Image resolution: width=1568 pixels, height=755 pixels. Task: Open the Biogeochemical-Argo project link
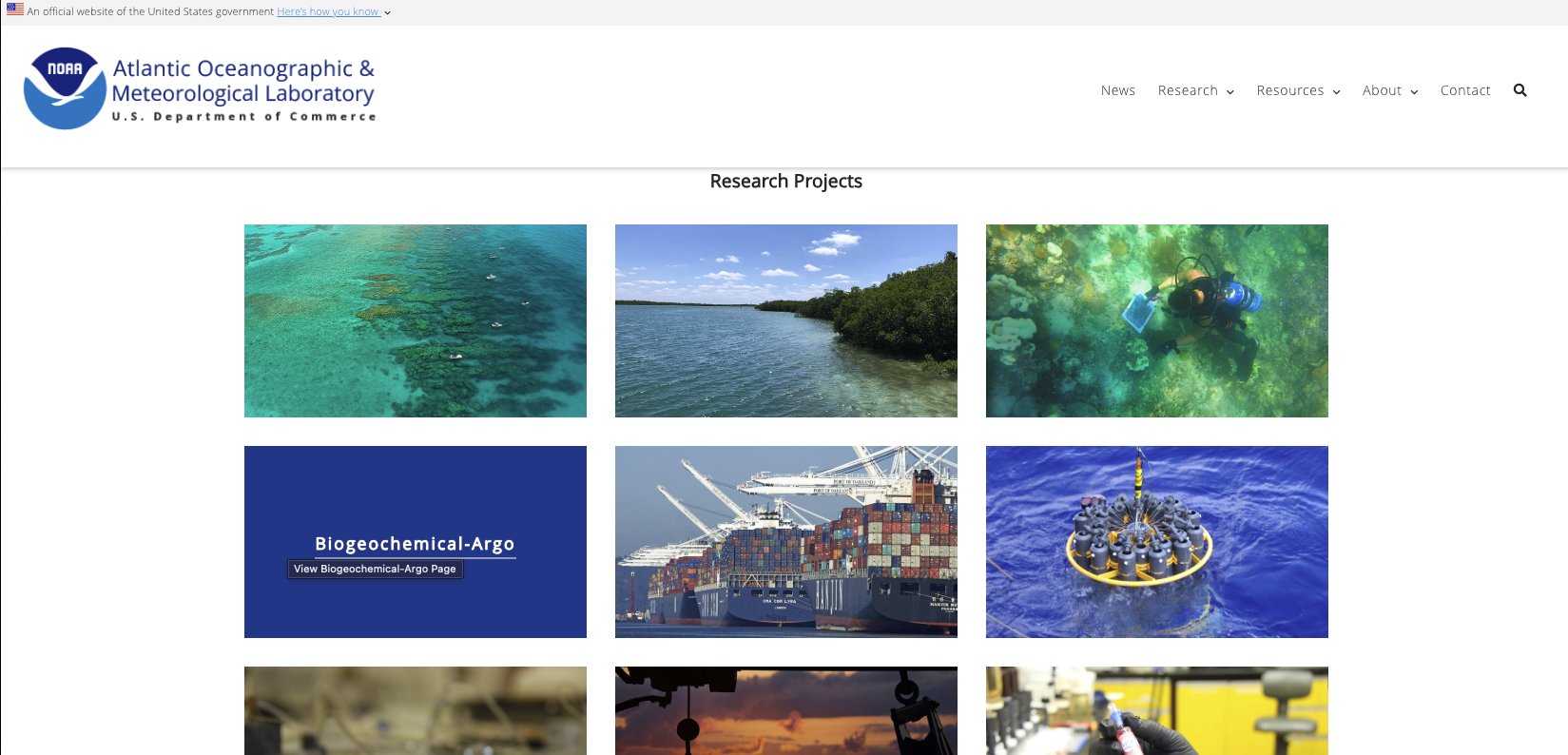tap(415, 544)
